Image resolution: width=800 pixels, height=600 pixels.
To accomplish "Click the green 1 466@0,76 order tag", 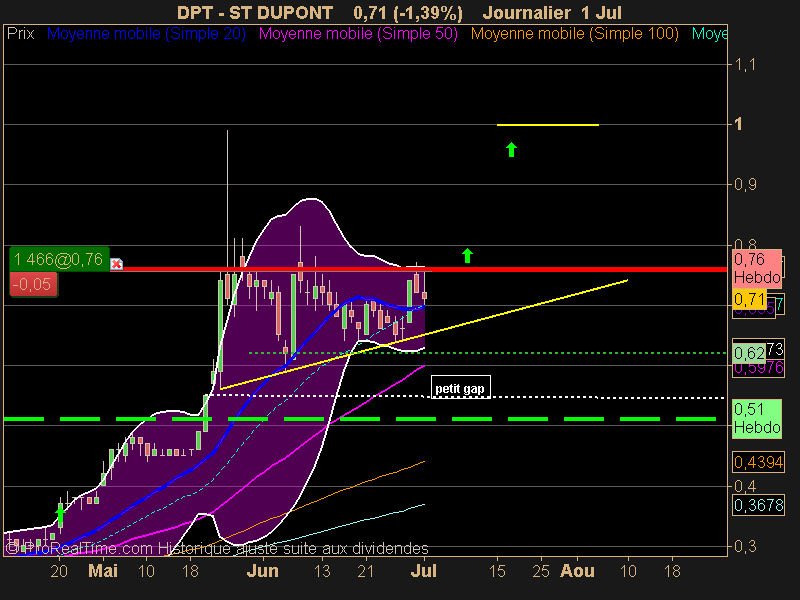I will point(59,259).
